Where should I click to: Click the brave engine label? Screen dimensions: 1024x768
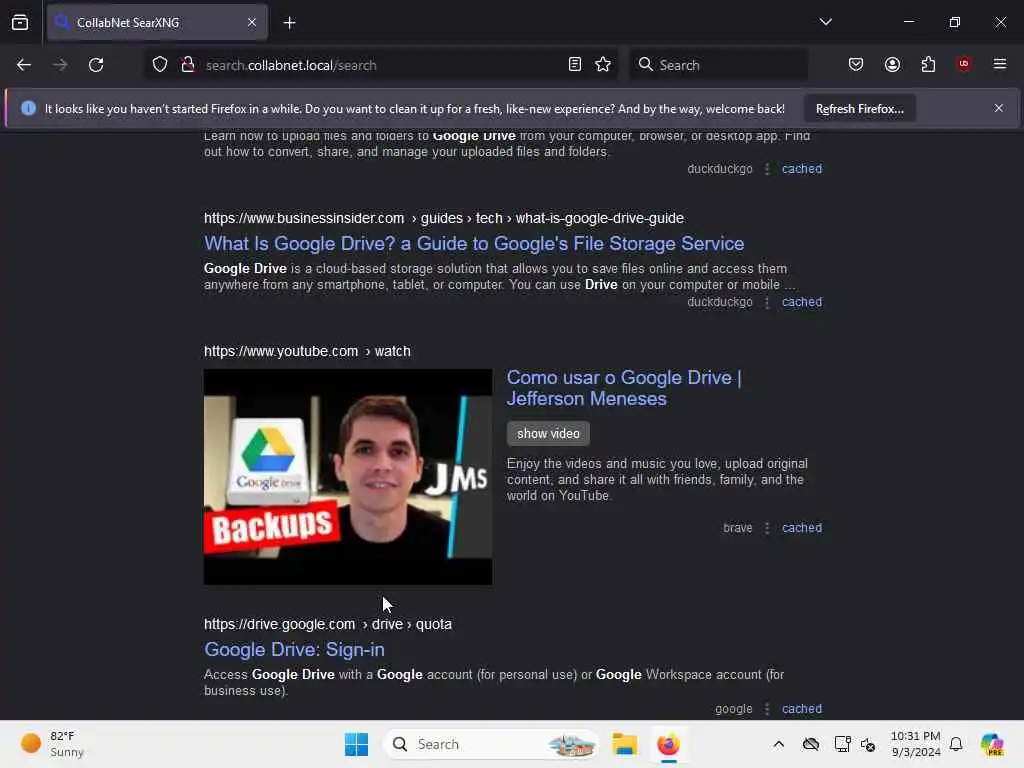738,528
